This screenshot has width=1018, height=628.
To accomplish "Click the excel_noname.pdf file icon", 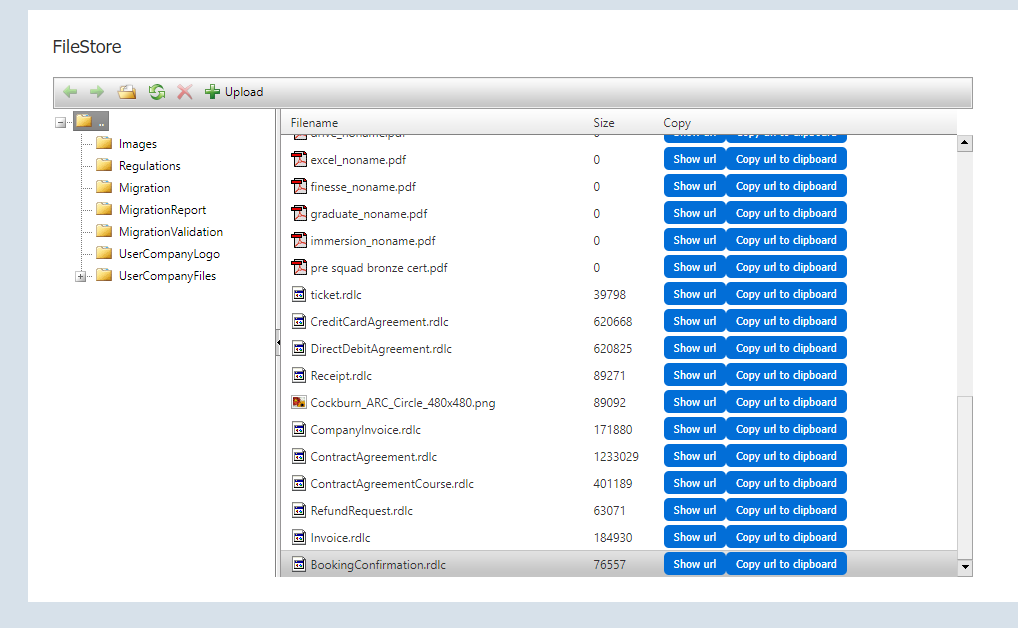I will (x=298, y=159).
